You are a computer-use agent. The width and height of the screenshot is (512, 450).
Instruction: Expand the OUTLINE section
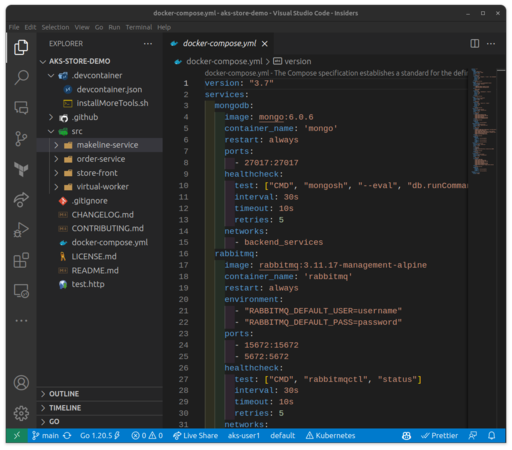[x=100, y=394]
